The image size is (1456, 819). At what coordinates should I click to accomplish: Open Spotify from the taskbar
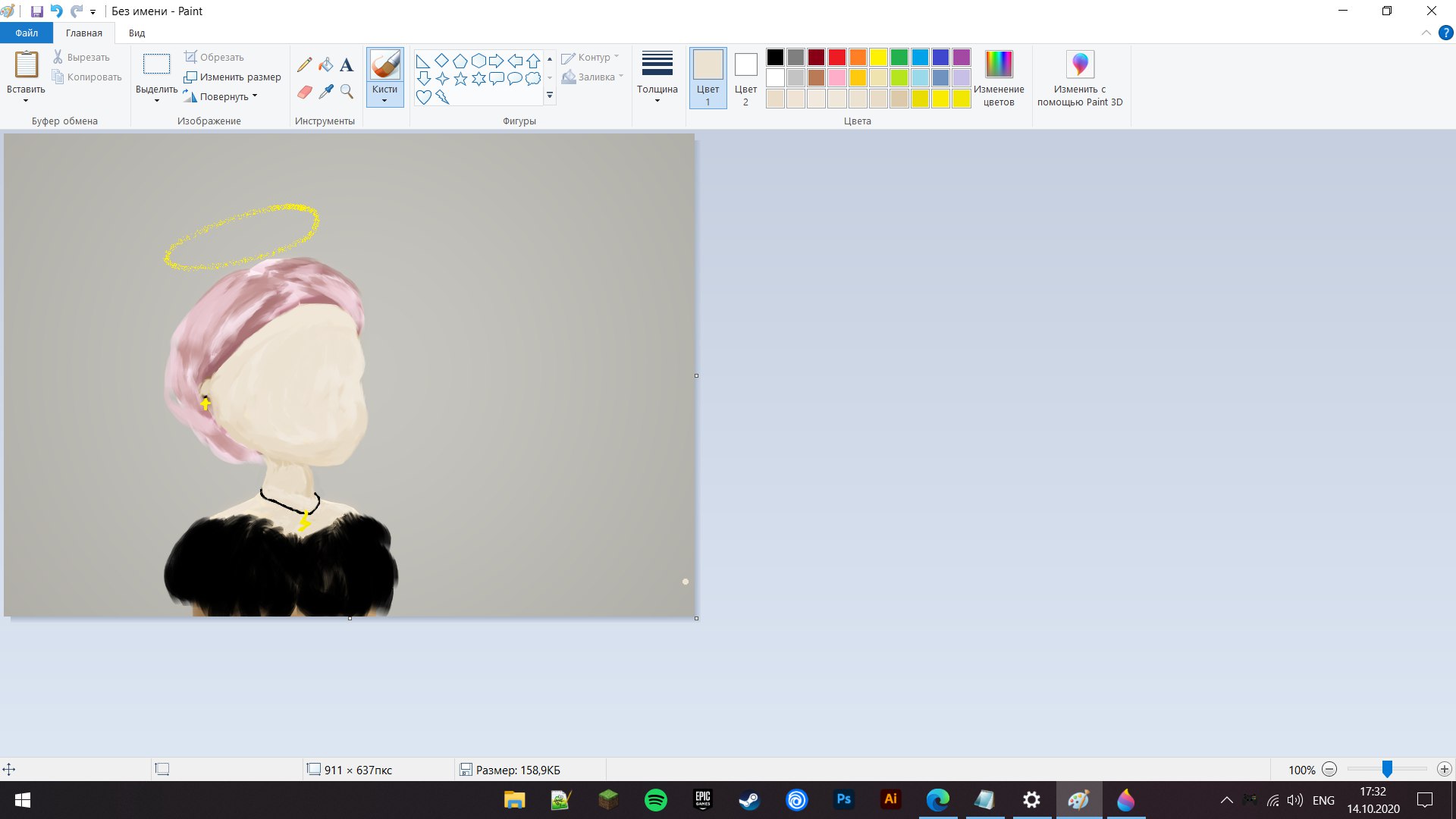tap(656, 800)
